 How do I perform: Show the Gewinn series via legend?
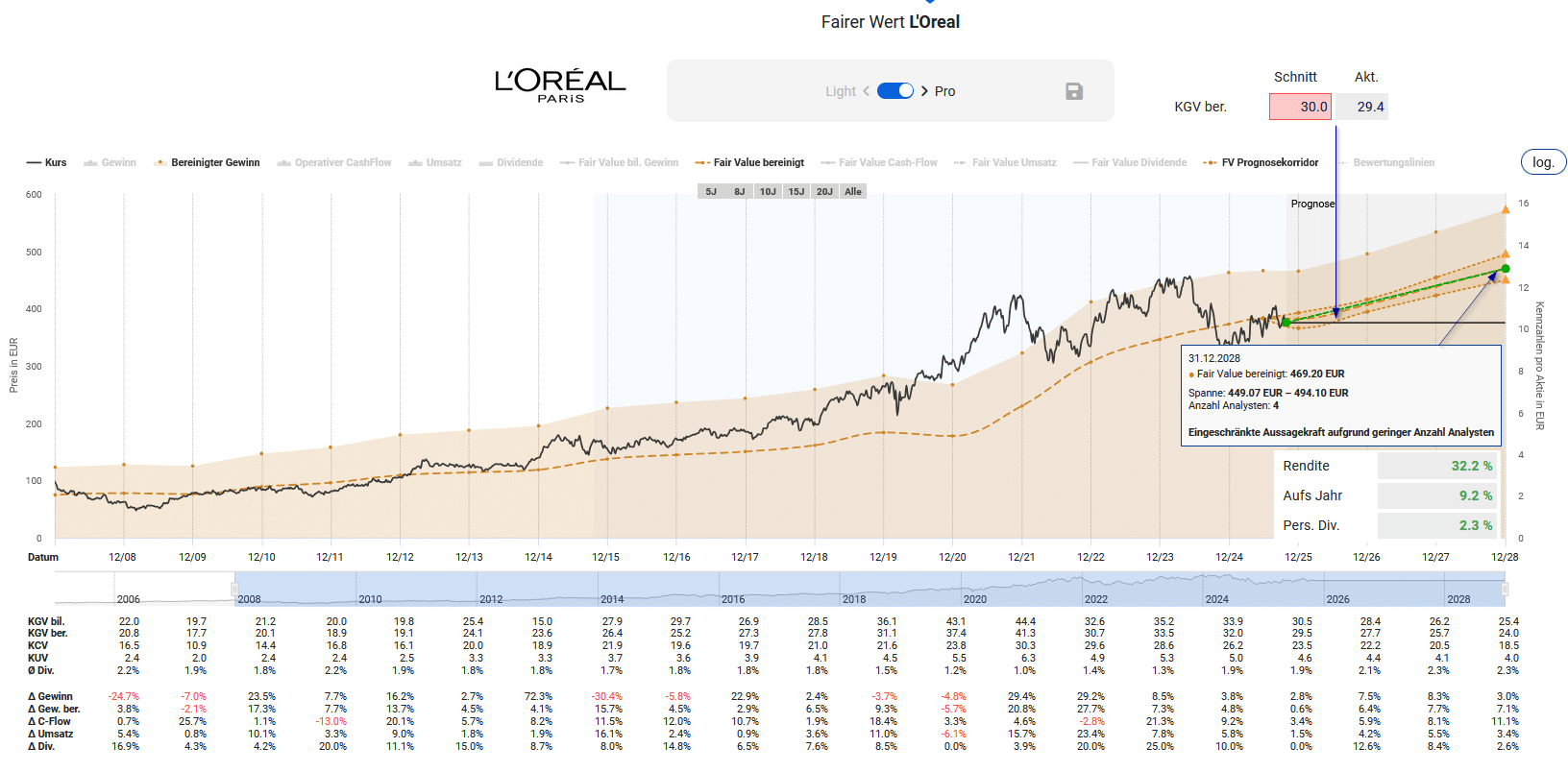click(110, 163)
